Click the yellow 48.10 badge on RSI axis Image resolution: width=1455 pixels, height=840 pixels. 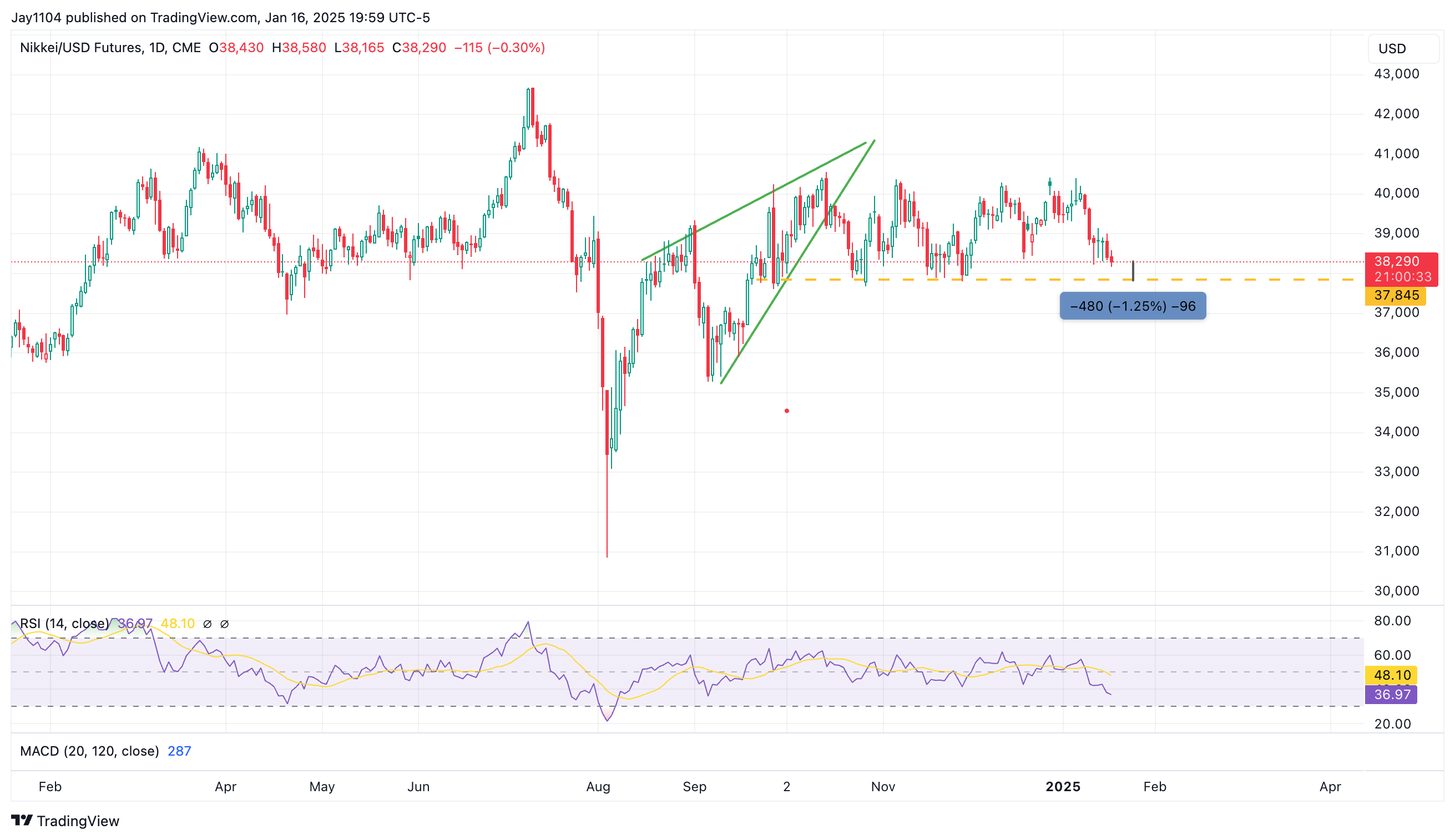point(1391,675)
